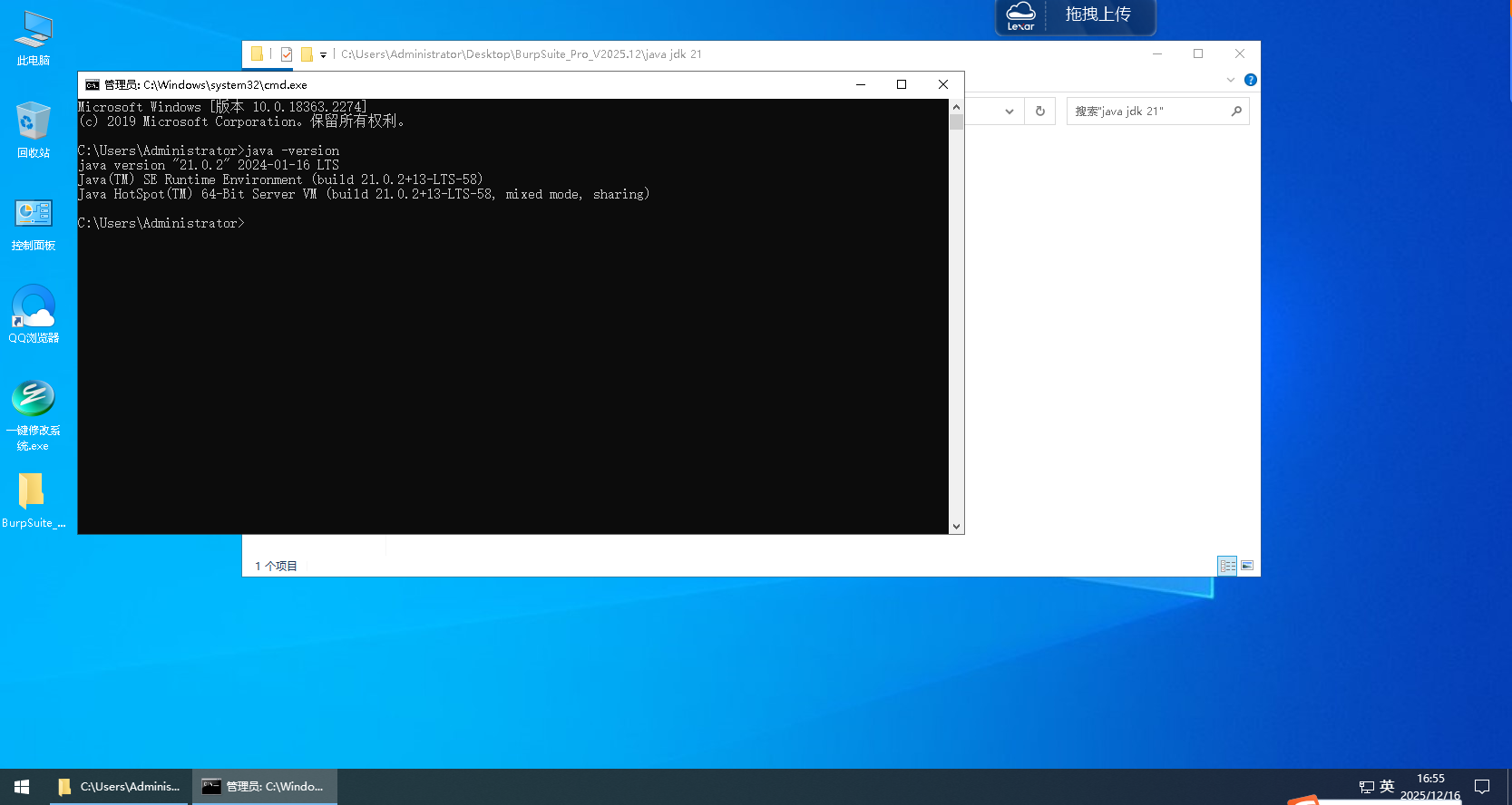Select the BurpSuite folder on desktop
Screen dimensions: 1512x805
point(33,499)
